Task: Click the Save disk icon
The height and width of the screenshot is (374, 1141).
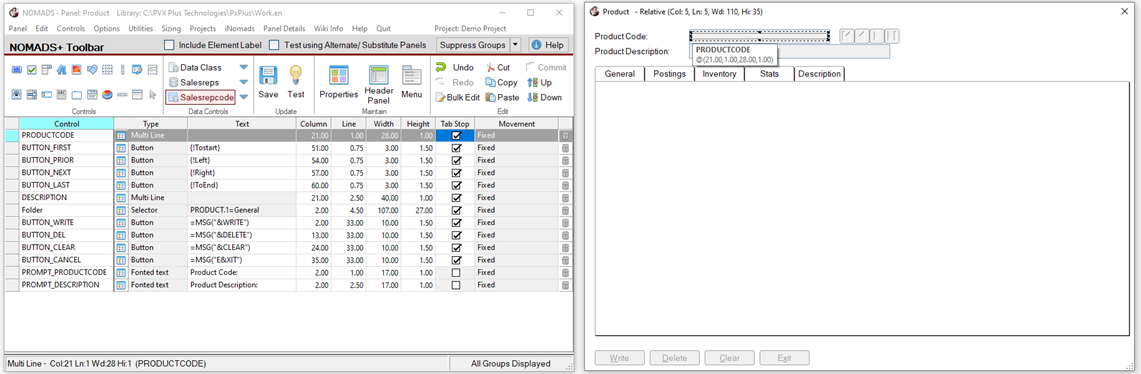Action: (x=269, y=76)
